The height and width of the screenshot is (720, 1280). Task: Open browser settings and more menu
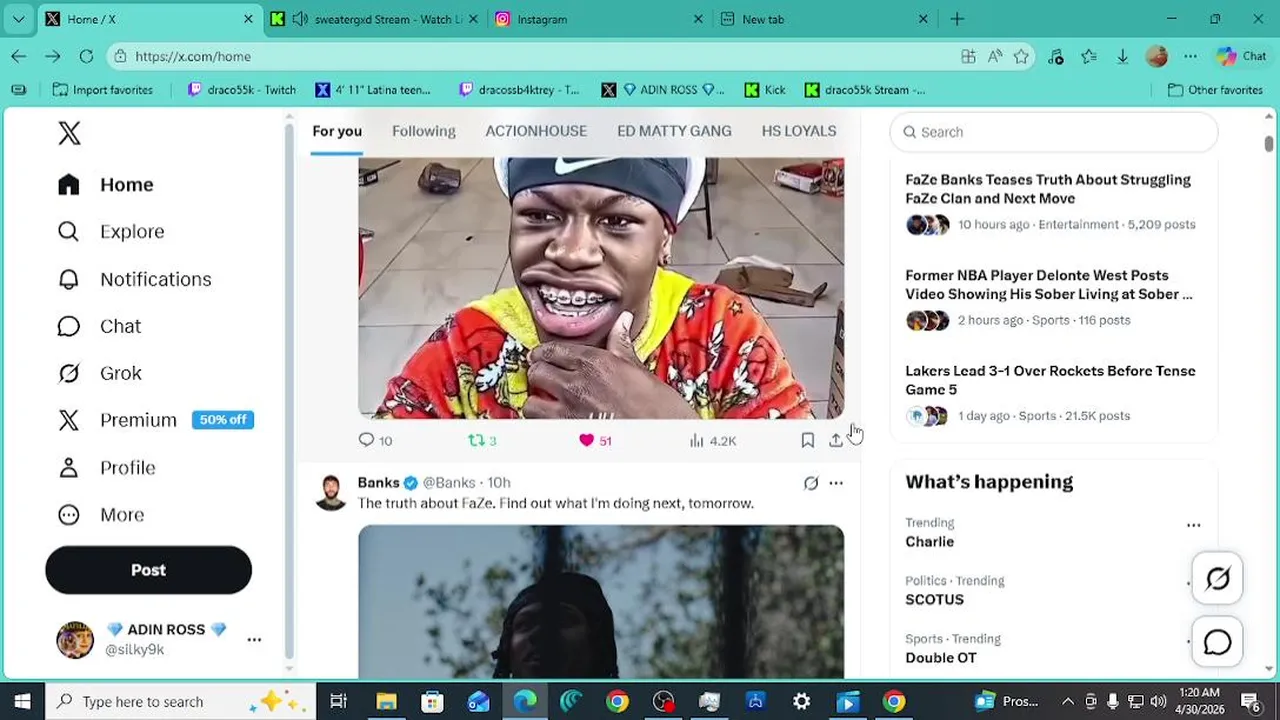click(x=1190, y=57)
